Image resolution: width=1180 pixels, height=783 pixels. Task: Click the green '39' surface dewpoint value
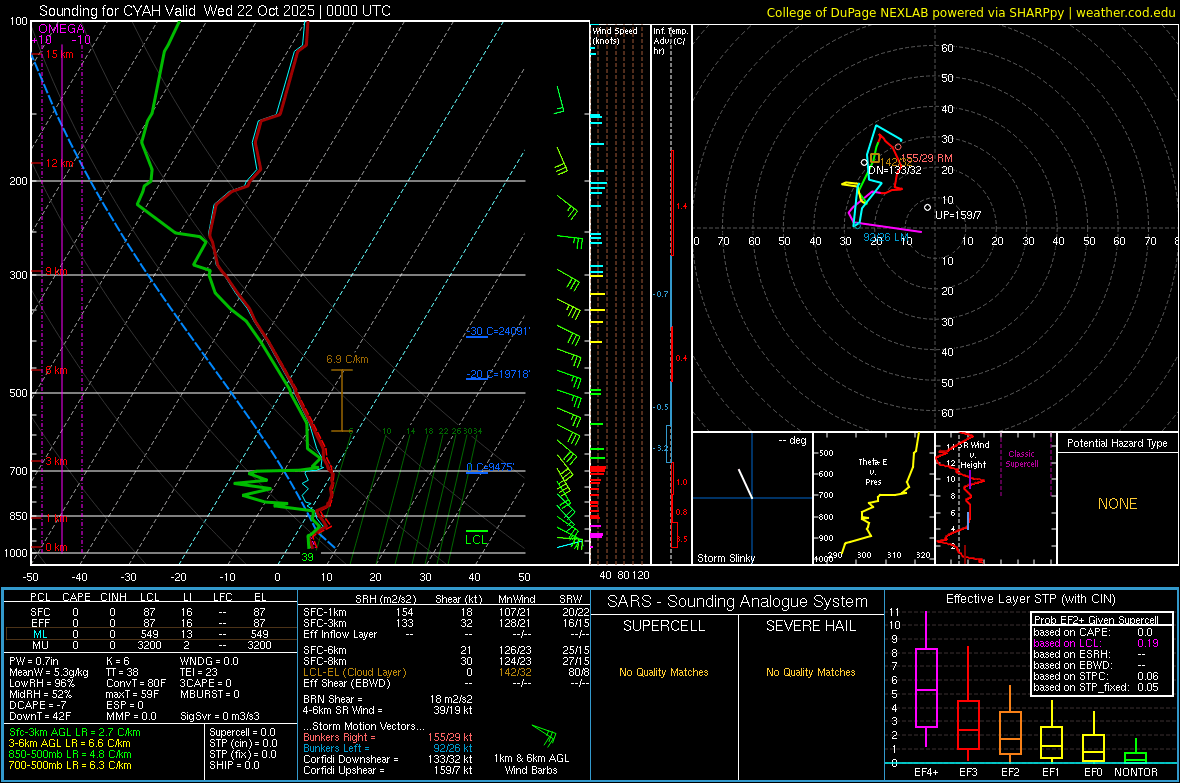[307, 557]
